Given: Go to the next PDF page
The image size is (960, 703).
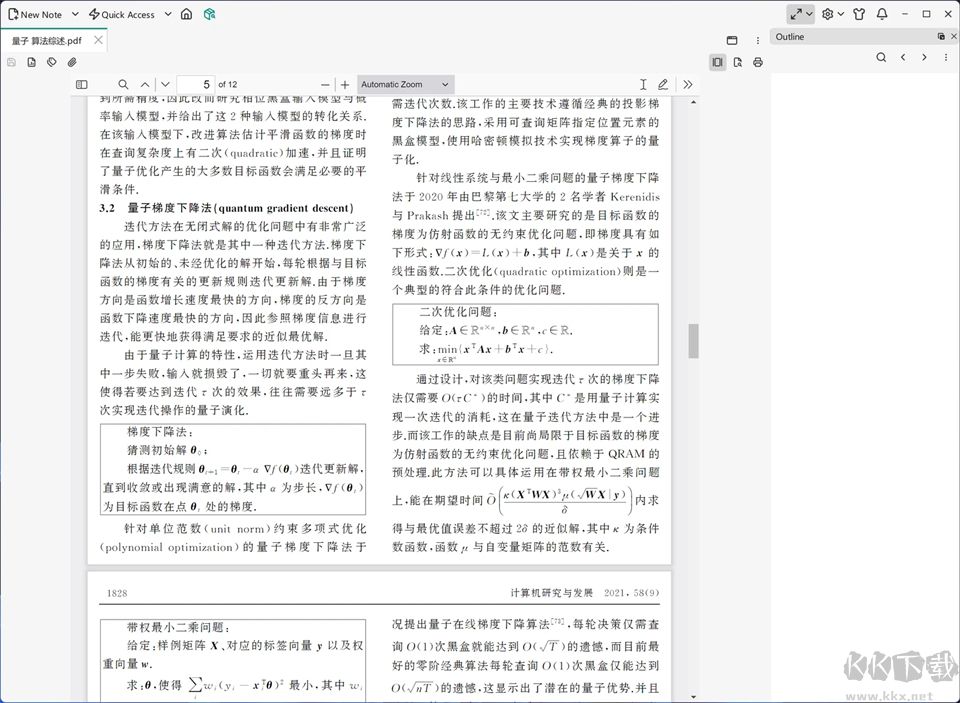Looking at the screenshot, I should click(165, 85).
